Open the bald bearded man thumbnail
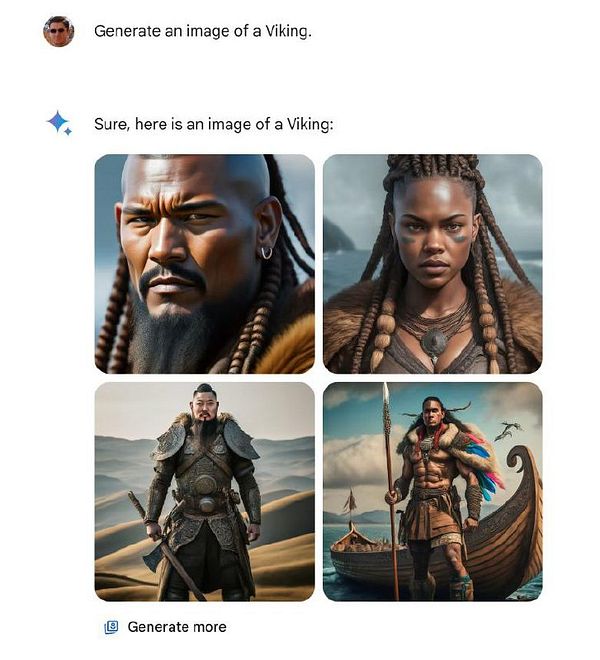This screenshot has width=600, height=660. (205, 264)
